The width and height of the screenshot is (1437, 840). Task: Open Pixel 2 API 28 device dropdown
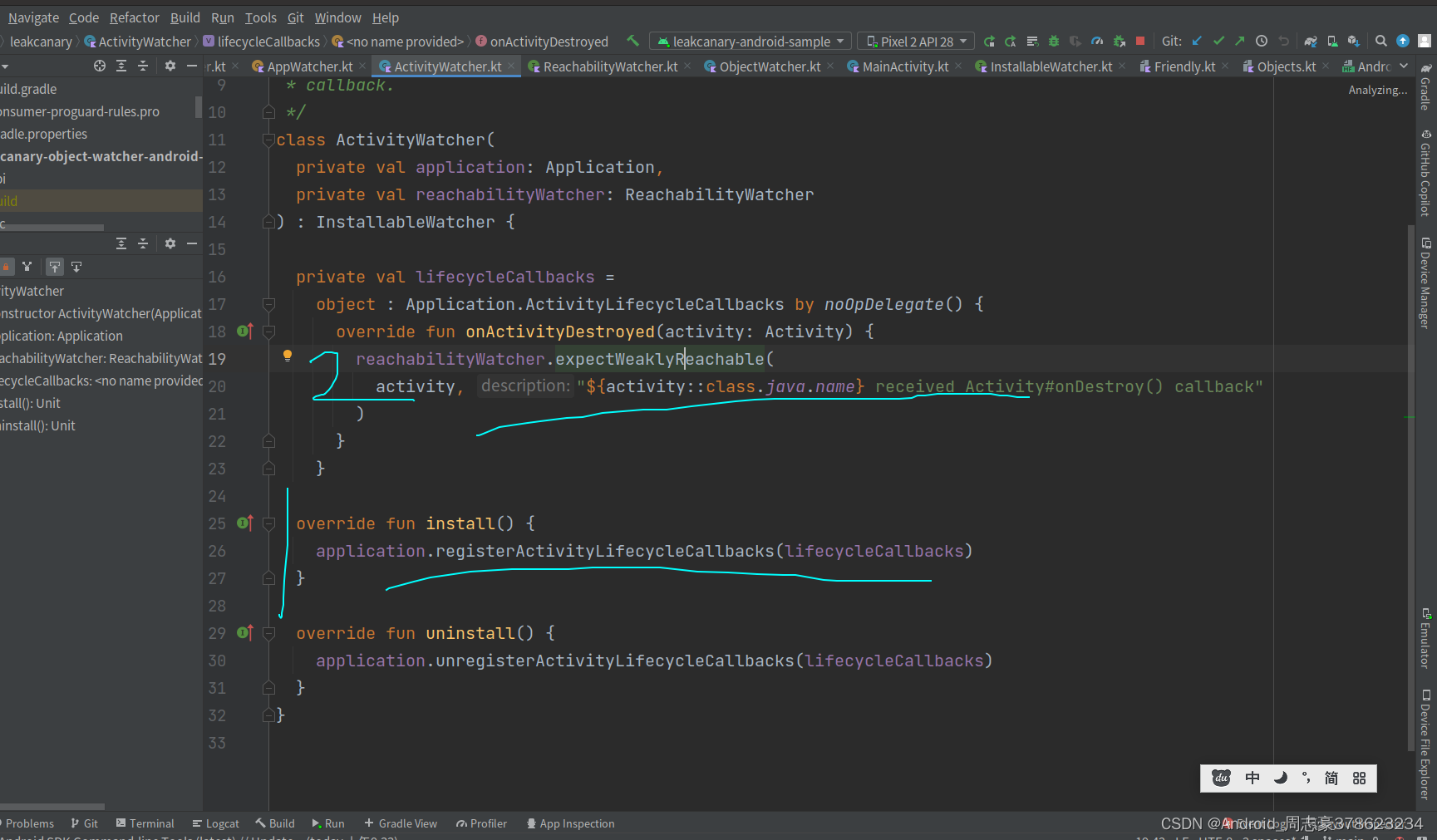point(916,41)
